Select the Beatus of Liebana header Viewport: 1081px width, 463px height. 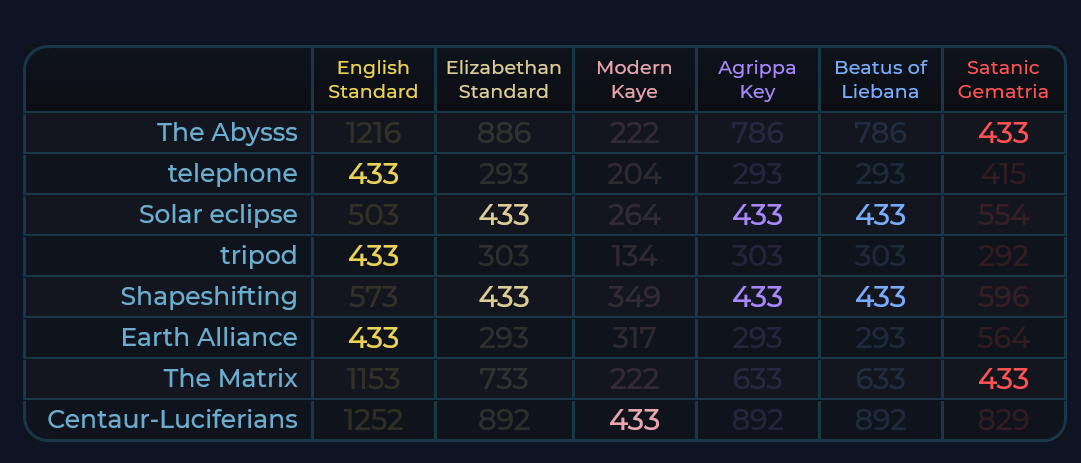881,80
